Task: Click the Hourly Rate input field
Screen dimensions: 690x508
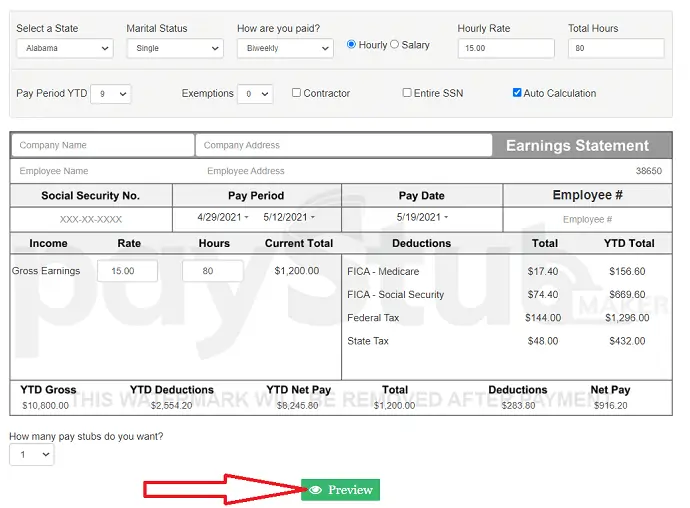Action: 505,48
